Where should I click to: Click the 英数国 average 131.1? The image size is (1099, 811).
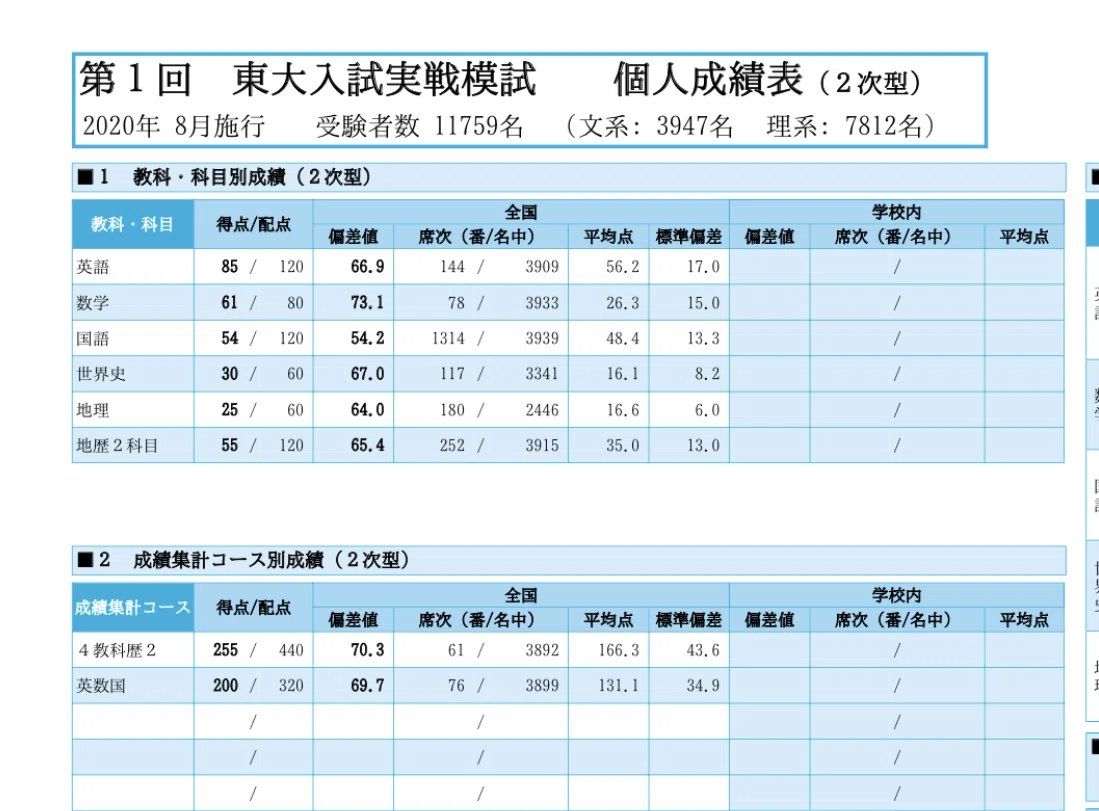coord(618,686)
